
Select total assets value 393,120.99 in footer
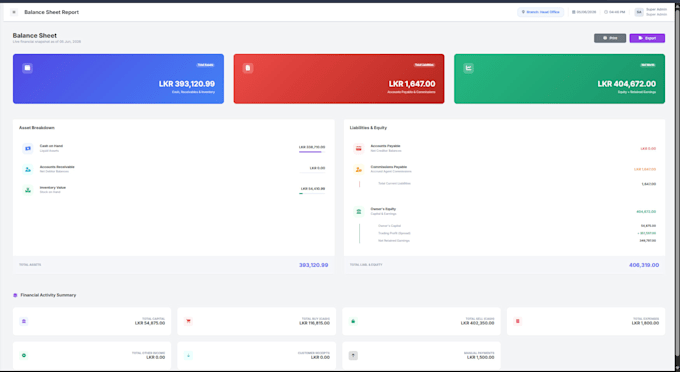coord(314,265)
